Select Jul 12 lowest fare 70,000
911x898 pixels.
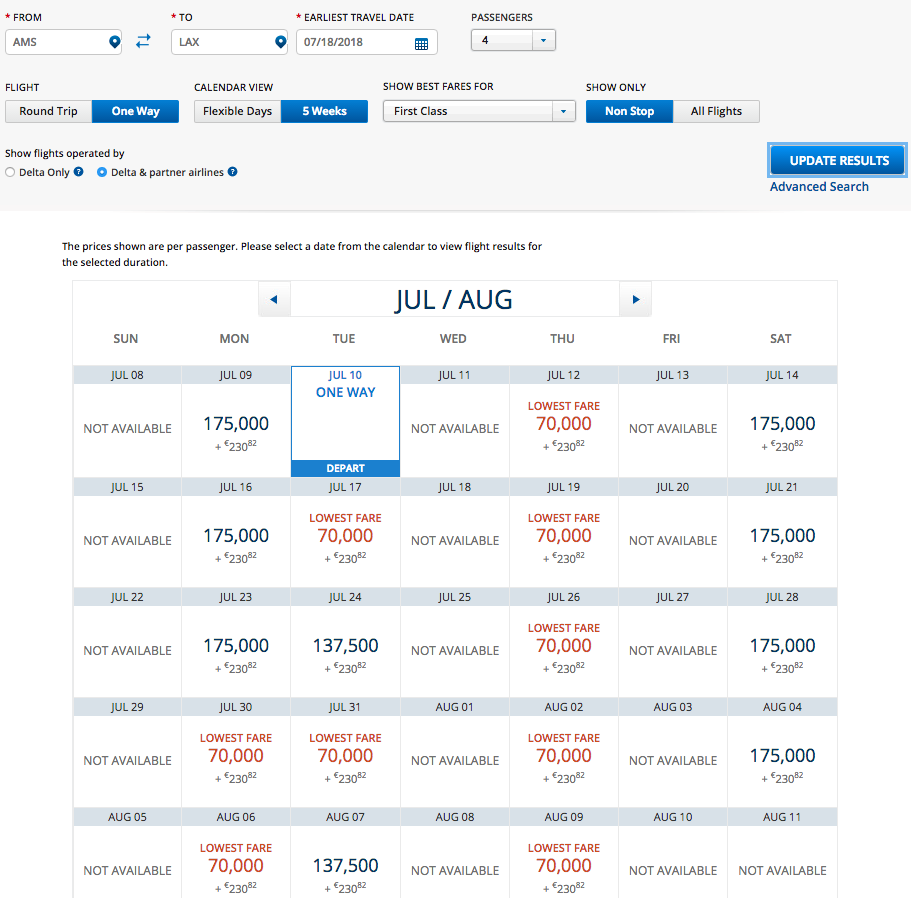[x=563, y=424]
